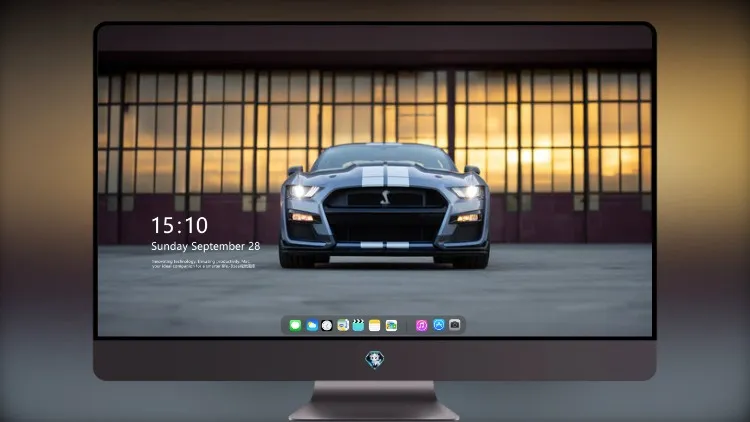Open the green Messages icon in the dock
Viewport: 750px width, 422px height.
295,325
